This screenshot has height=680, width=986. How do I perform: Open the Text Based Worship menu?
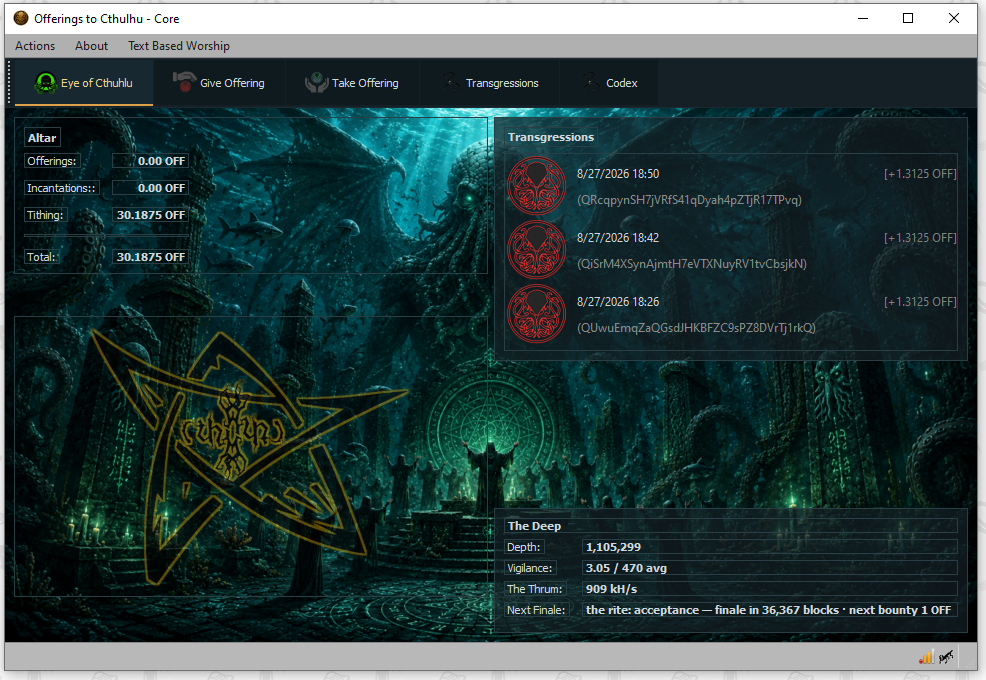[179, 46]
